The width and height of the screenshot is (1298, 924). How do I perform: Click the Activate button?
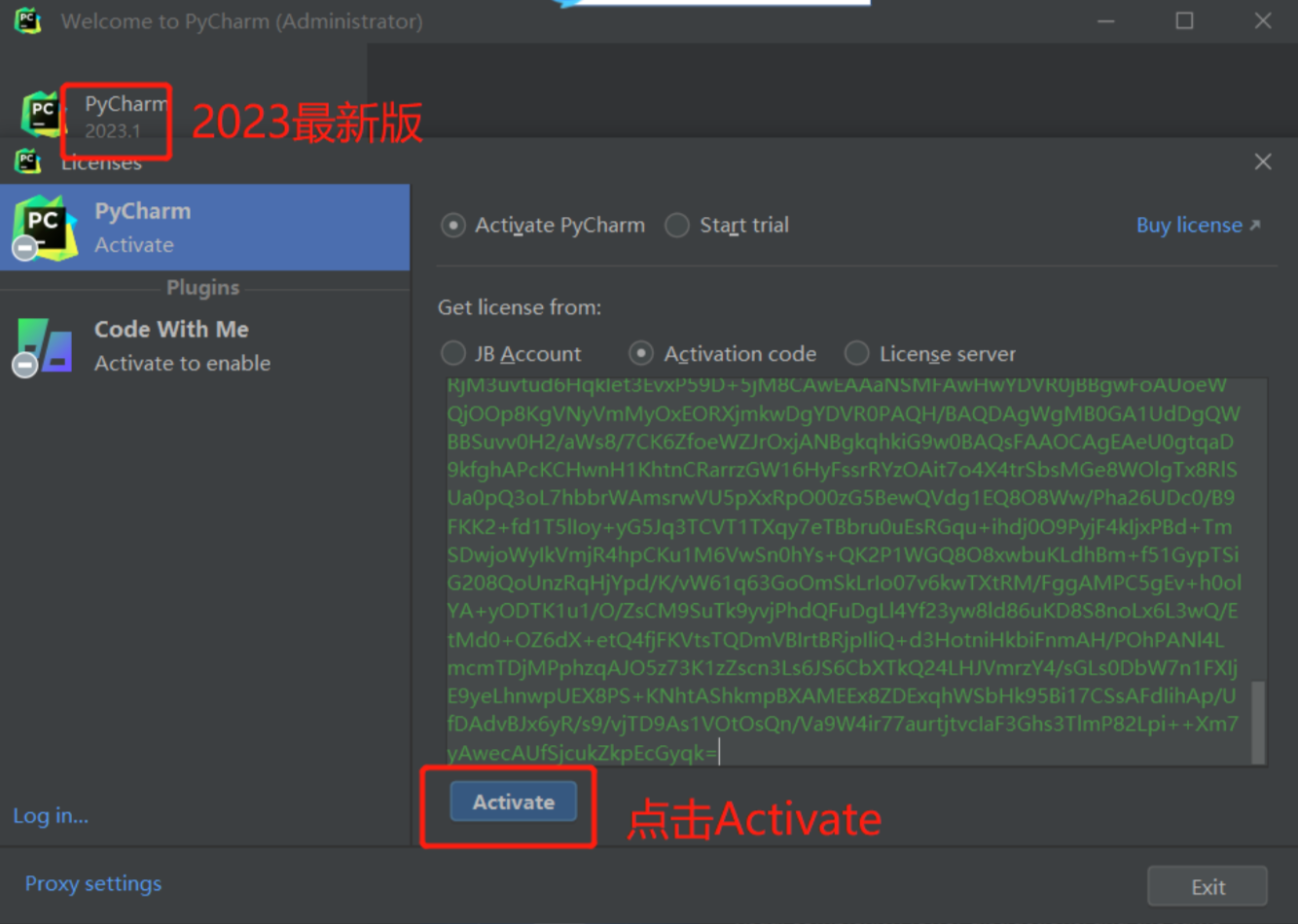(x=514, y=802)
